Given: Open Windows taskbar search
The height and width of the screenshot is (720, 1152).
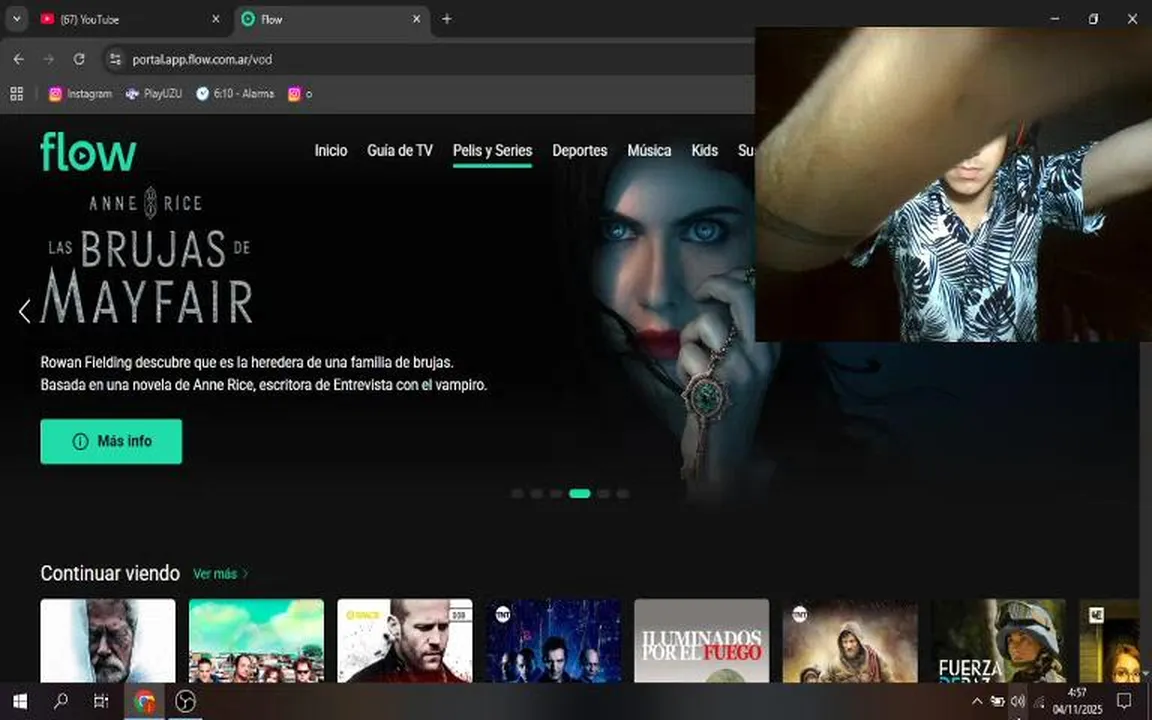Looking at the screenshot, I should (61, 702).
